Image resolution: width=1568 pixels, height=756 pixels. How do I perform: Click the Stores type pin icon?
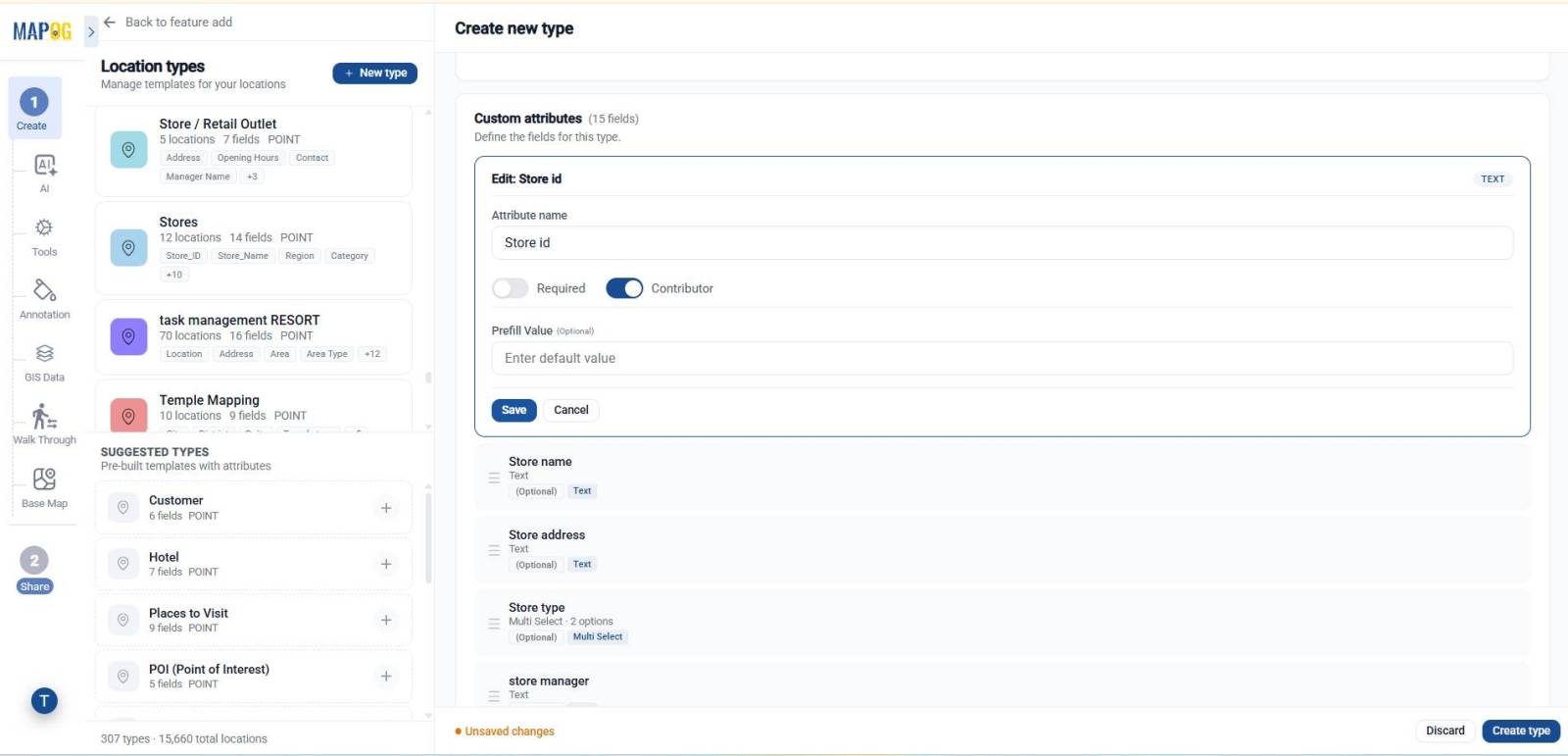click(x=128, y=248)
